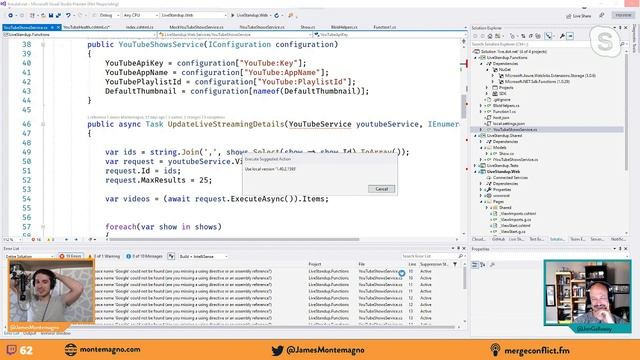Open the LiveStandup.Functions project navigation dropdown
Image resolution: width=640 pixels, height=360 pixels.
[79, 35]
